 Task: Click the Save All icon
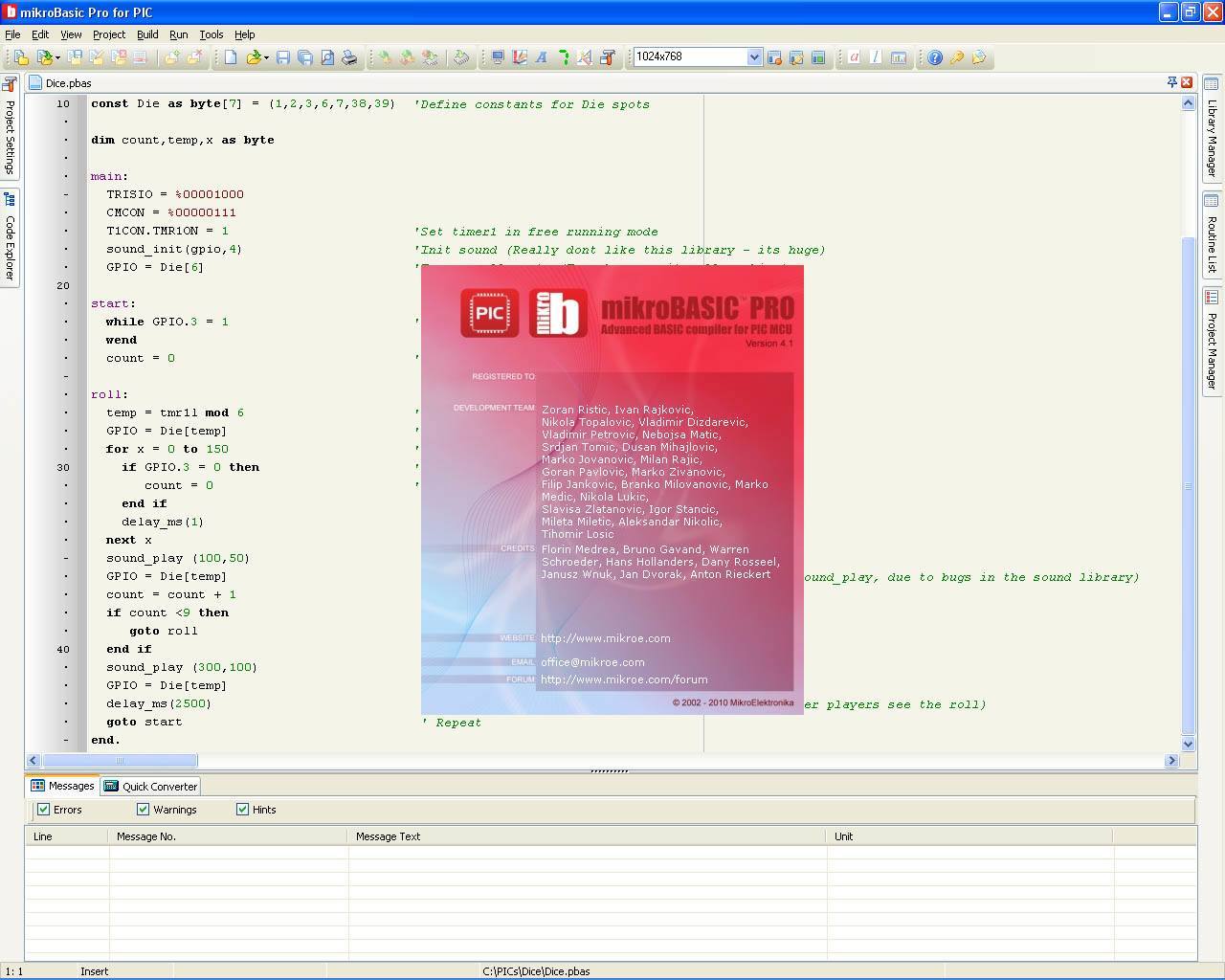click(x=305, y=57)
